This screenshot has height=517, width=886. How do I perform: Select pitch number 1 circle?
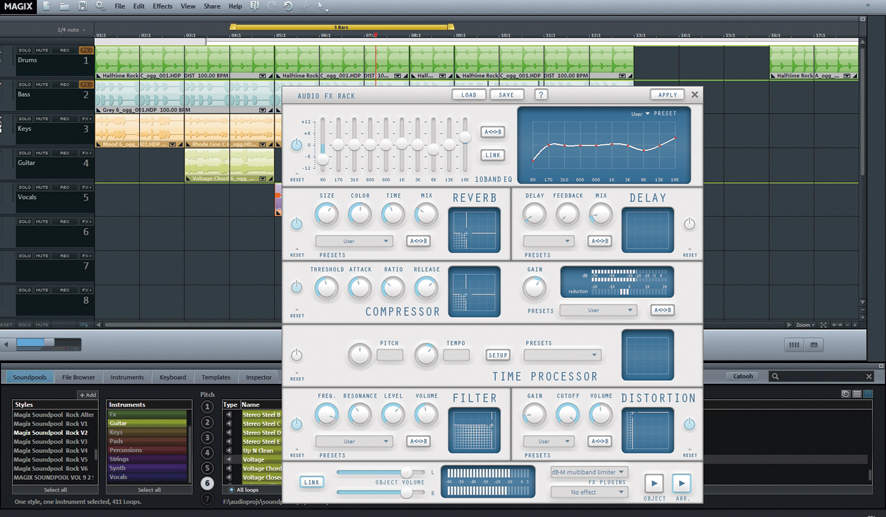(x=207, y=407)
